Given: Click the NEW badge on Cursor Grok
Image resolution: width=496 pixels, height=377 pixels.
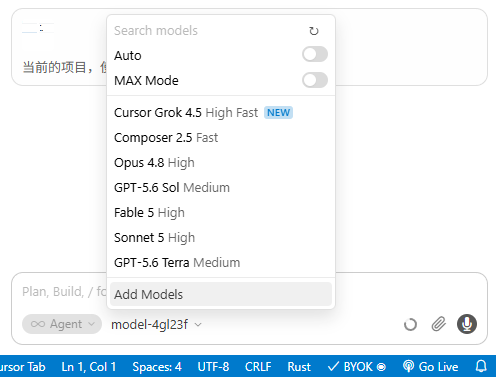Looking at the screenshot, I should pyautogui.click(x=278, y=113).
